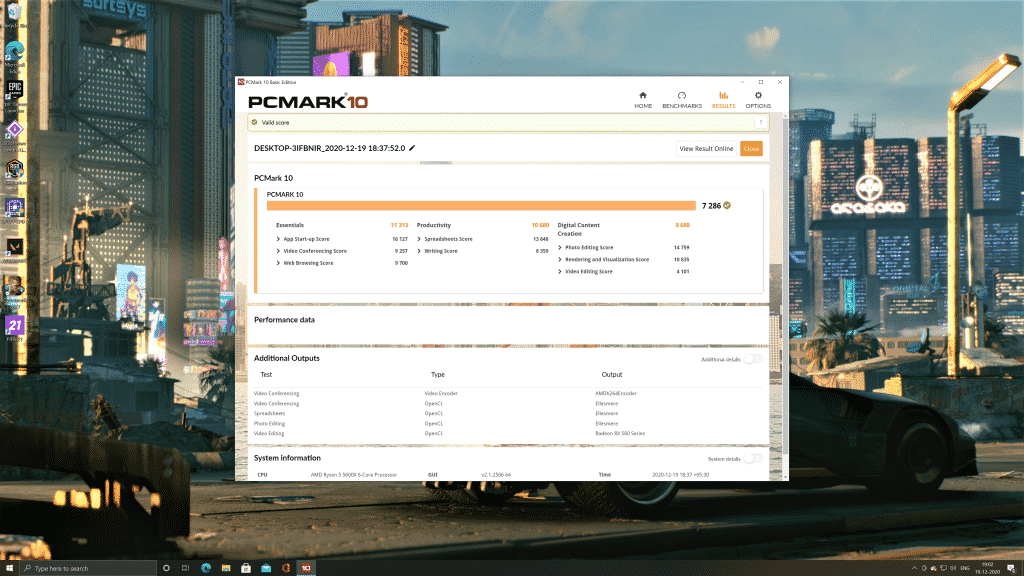Viewport: 1024px width, 576px height.
Task: Expand App Start-up Score details
Action: pyautogui.click(x=278, y=239)
